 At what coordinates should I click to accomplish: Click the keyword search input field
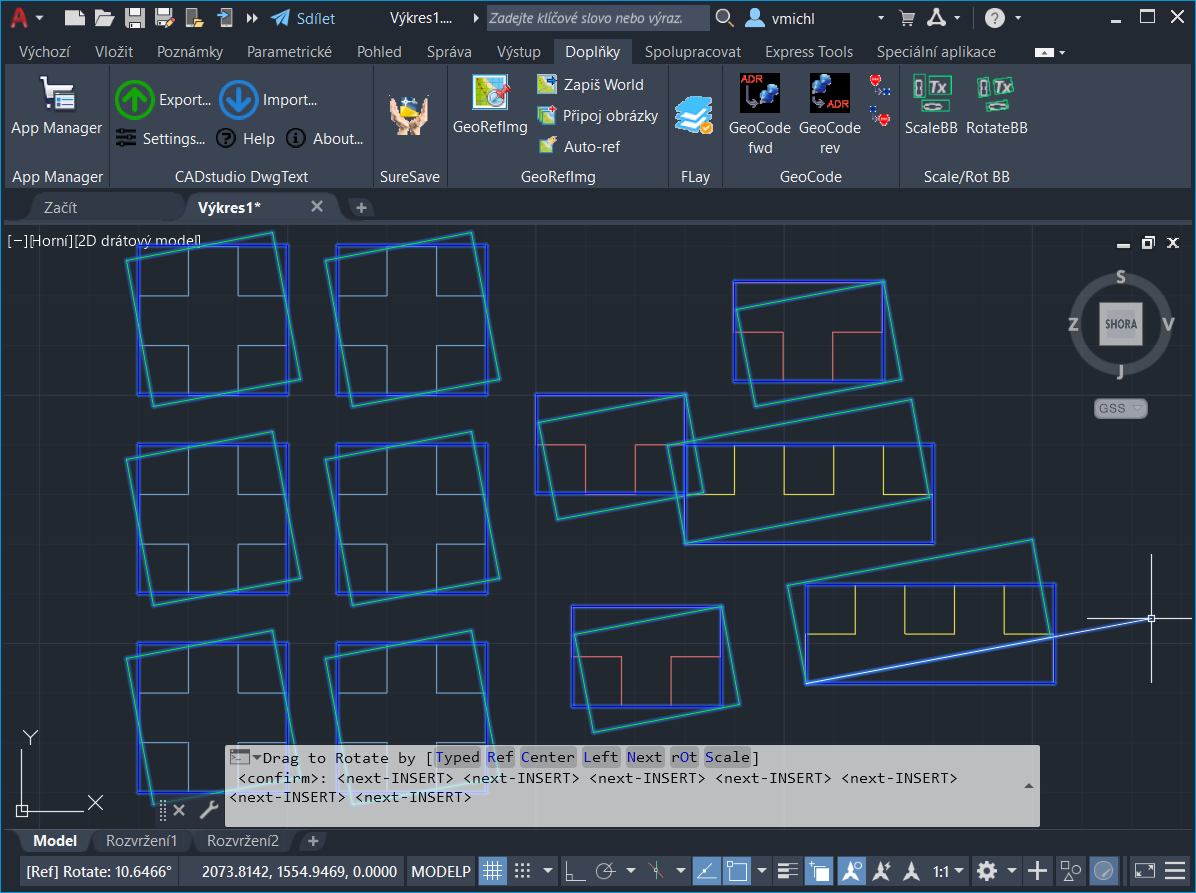coord(597,18)
